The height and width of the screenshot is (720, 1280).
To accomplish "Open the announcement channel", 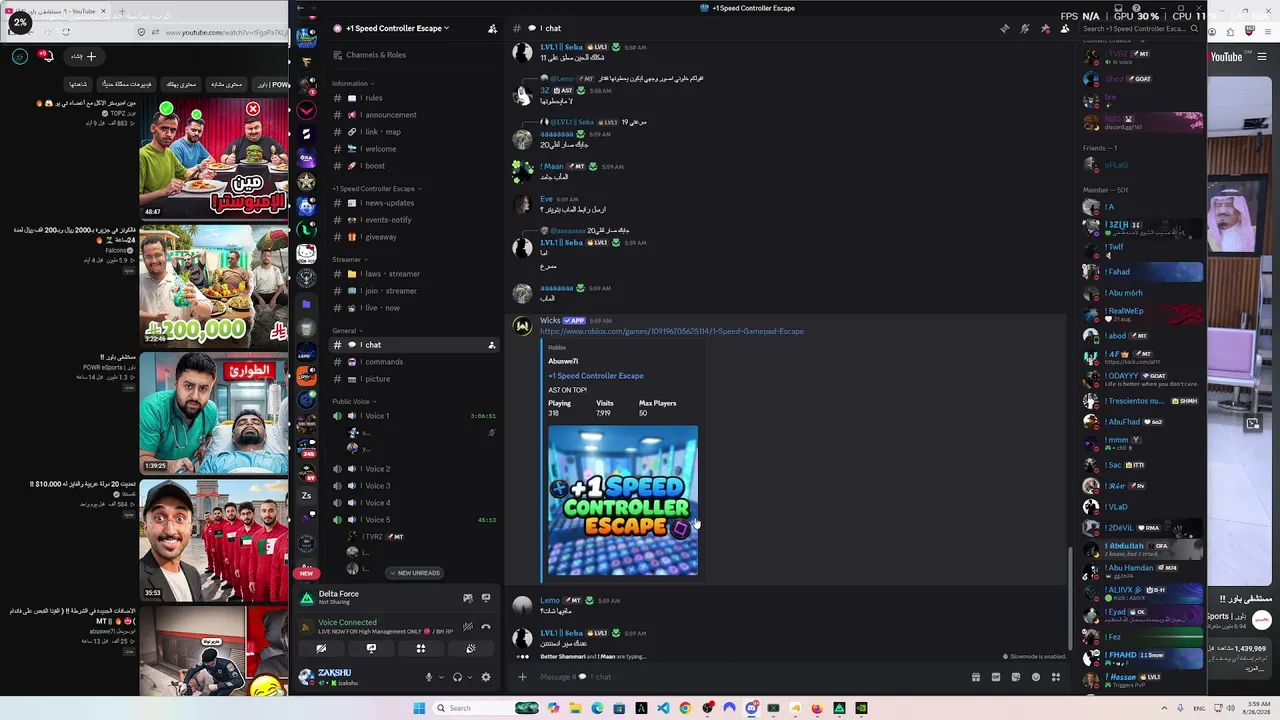I will 414,115.
